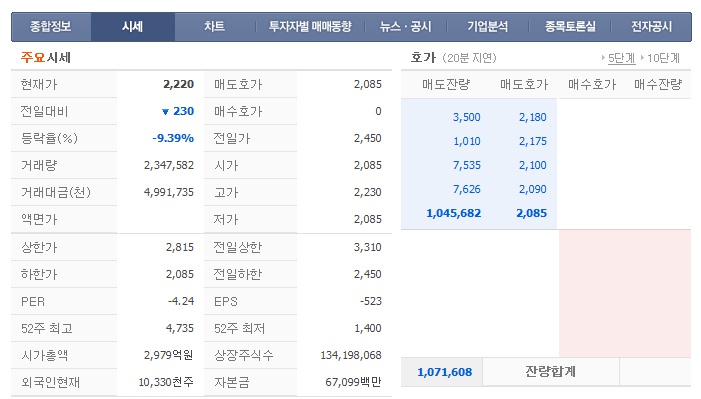Click the ask quantity 3,500
The width and height of the screenshot is (701, 399).
tap(467, 117)
